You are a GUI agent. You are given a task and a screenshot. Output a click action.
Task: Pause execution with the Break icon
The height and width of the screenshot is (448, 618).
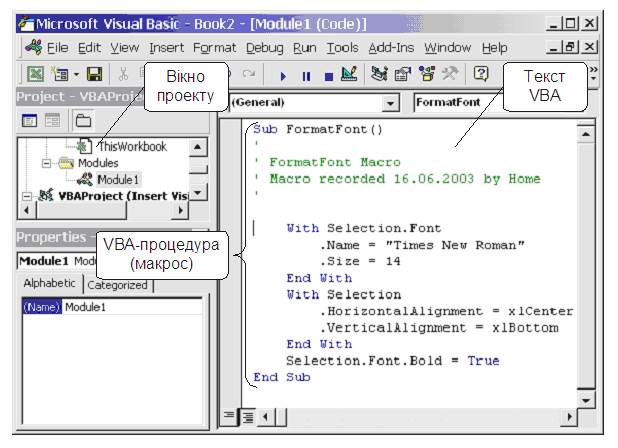(x=306, y=76)
